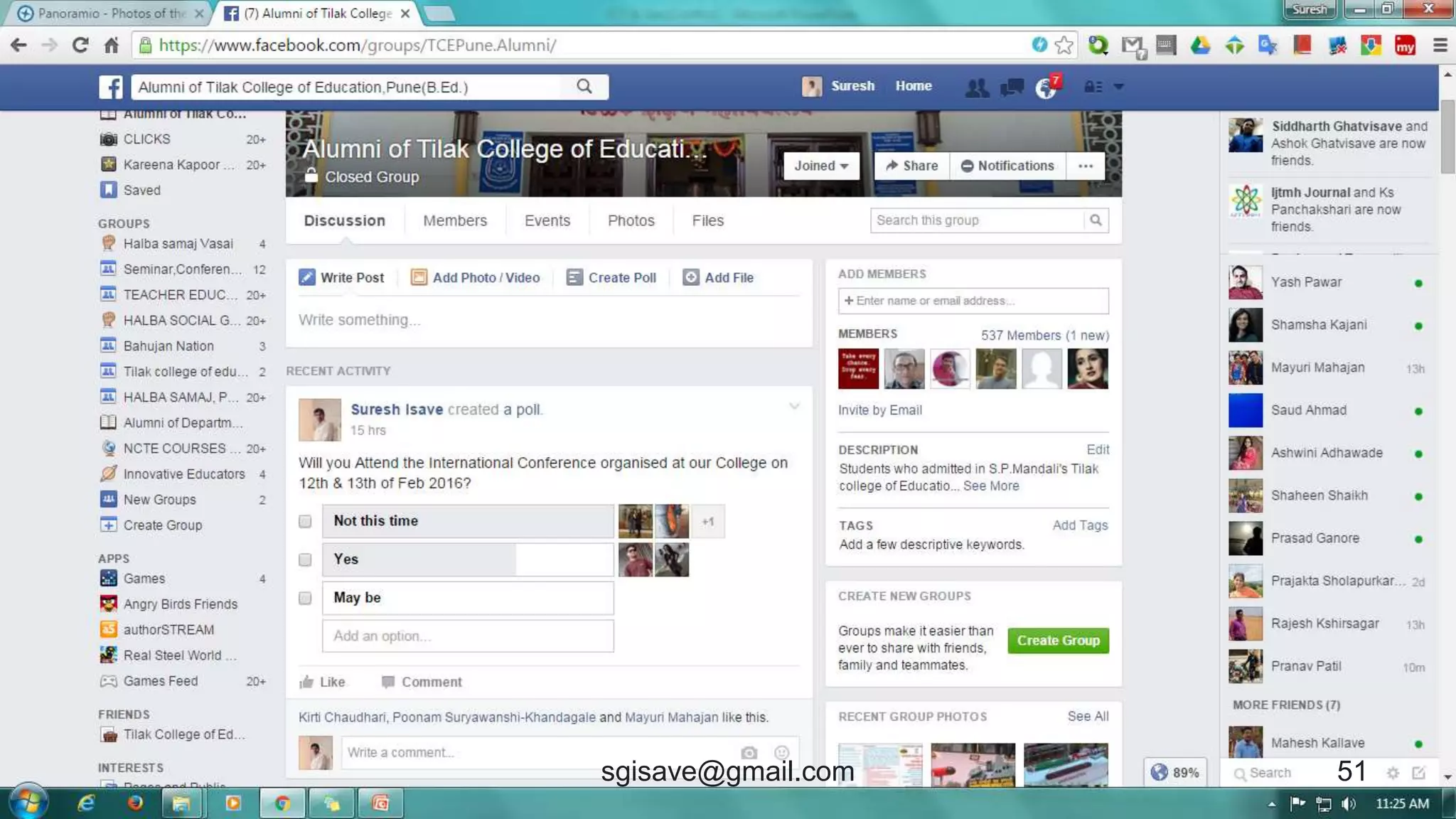Open Internet Explorer from taskbar
The width and height of the screenshot is (1456, 819).
(86, 803)
